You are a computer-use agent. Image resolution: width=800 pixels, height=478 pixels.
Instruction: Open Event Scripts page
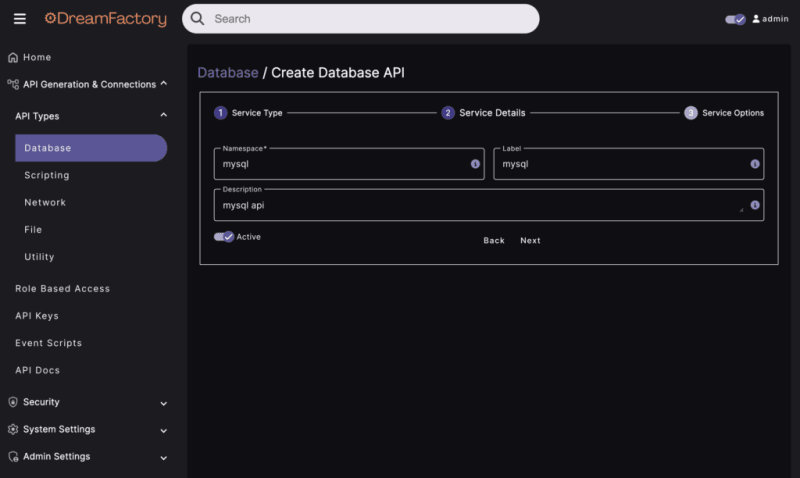(48, 343)
